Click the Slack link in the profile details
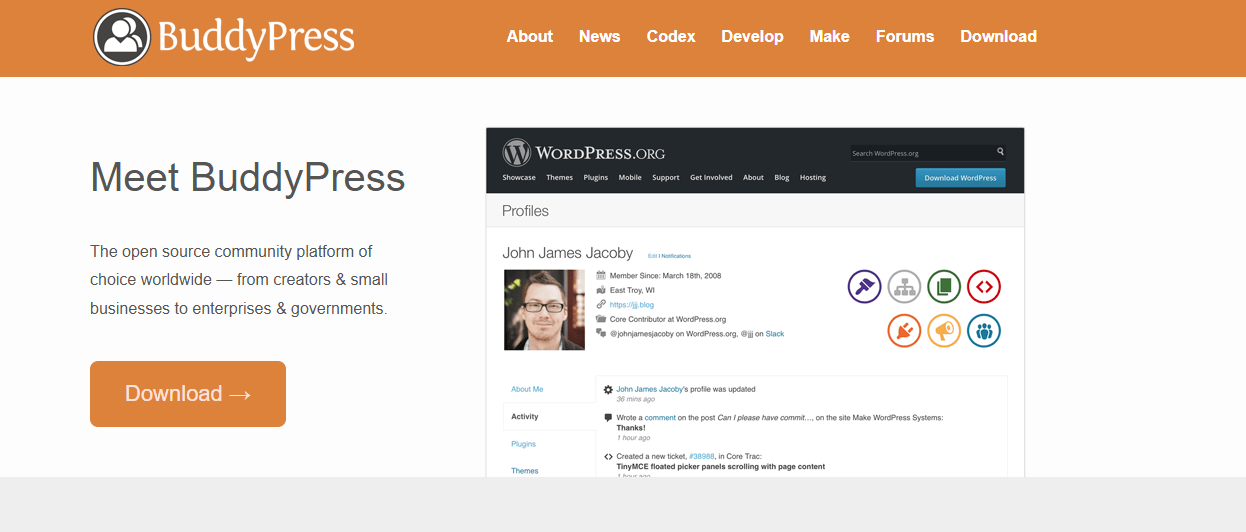 pyautogui.click(x=775, y=334)
